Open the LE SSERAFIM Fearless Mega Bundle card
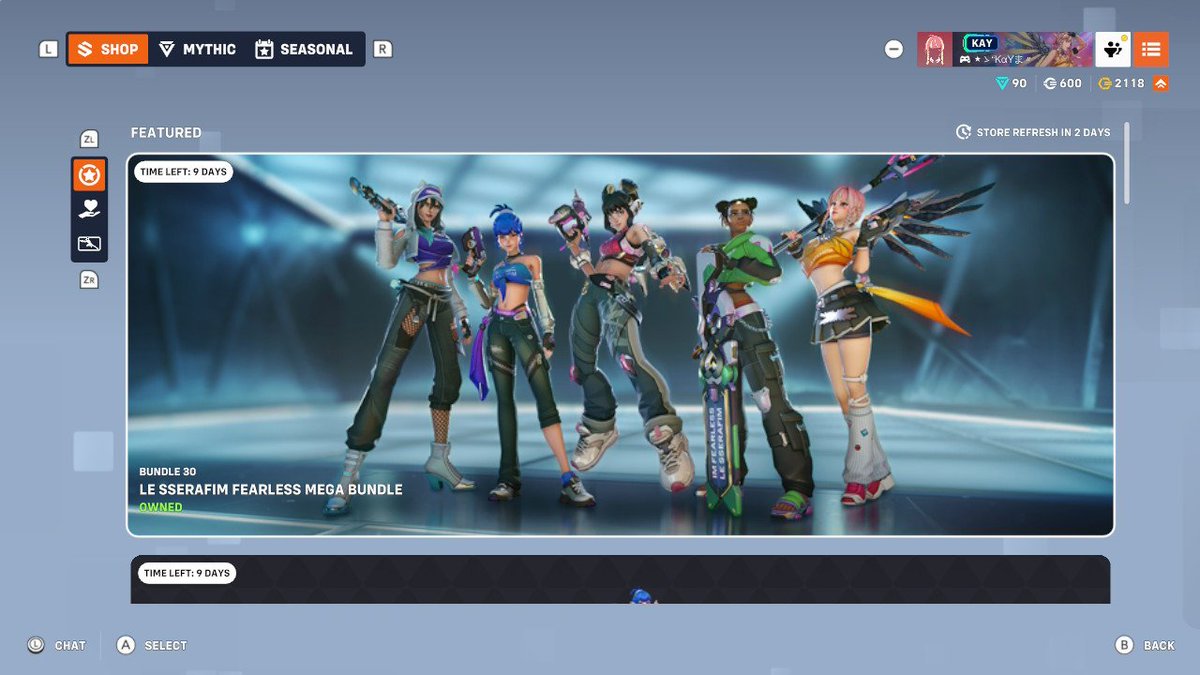This screenshot has height=675, width=1200. click(620, 345)
